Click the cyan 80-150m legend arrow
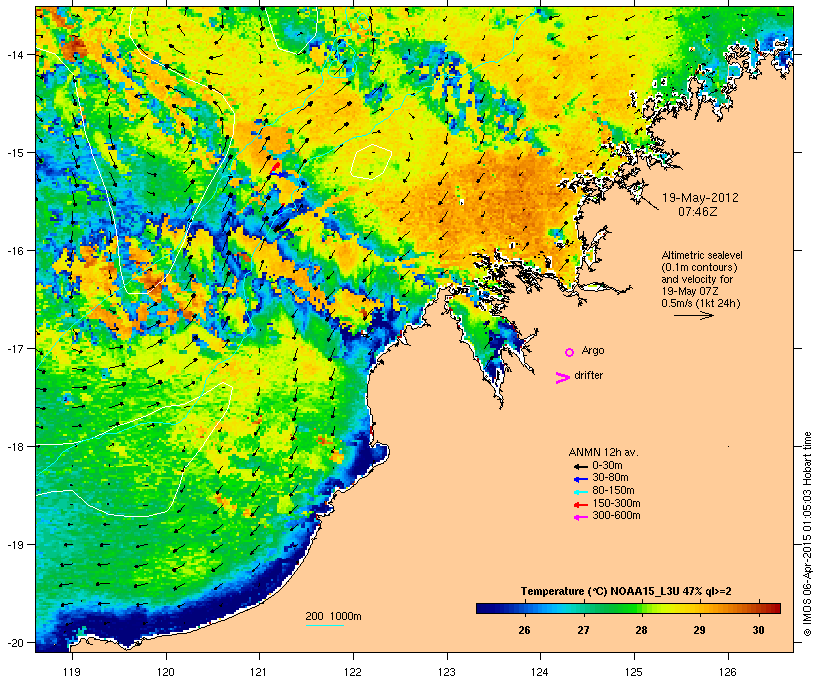Screen dimensions: 820x680 point(581,492)
